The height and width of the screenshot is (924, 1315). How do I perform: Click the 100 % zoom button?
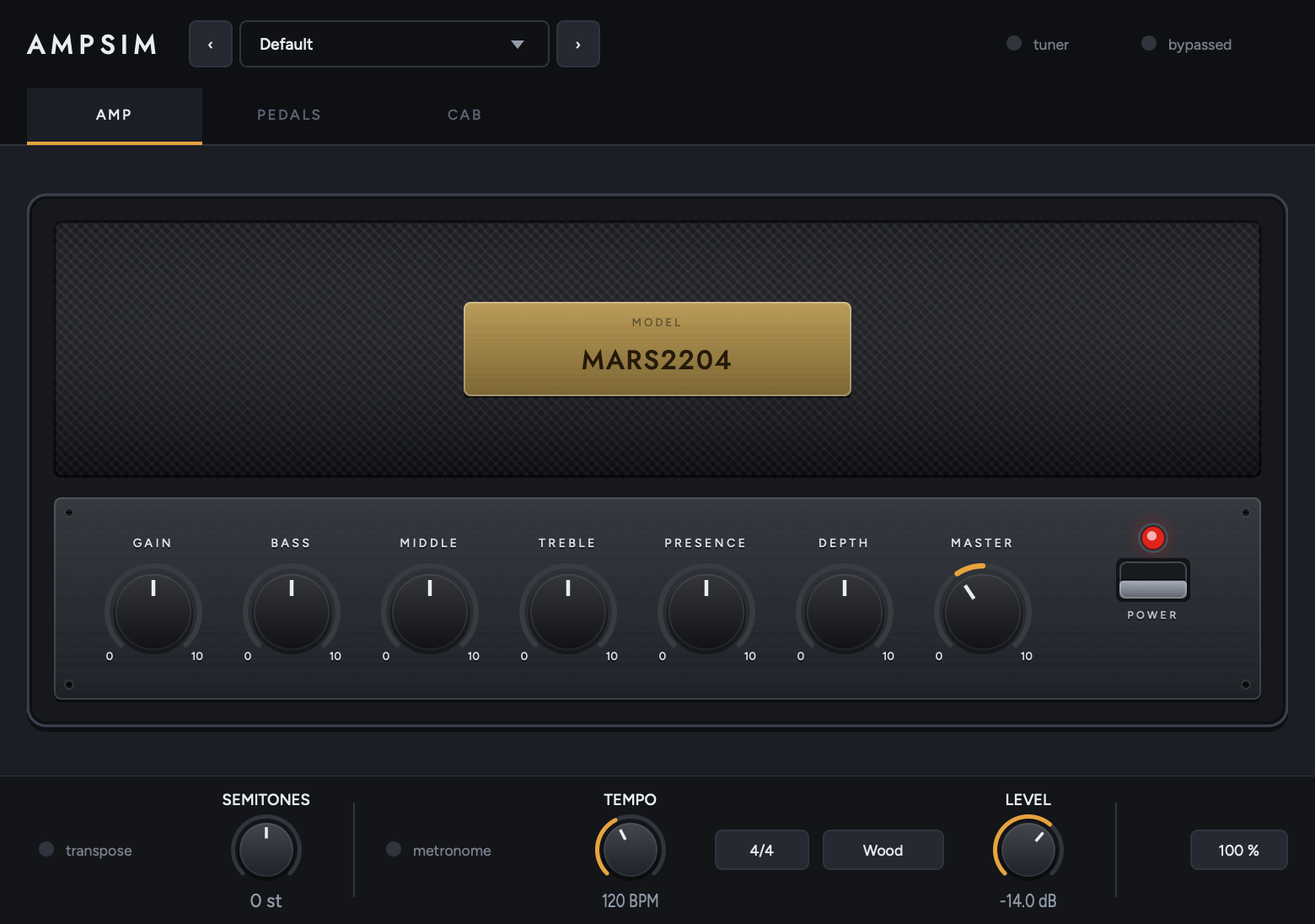[1239, 850]
